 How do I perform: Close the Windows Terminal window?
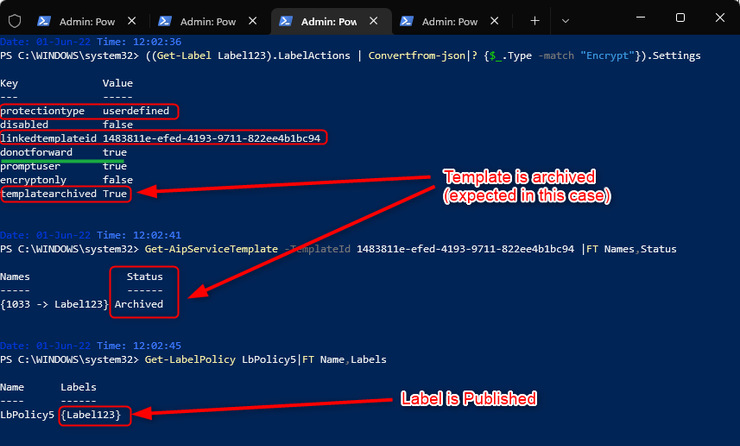point(720,17)
